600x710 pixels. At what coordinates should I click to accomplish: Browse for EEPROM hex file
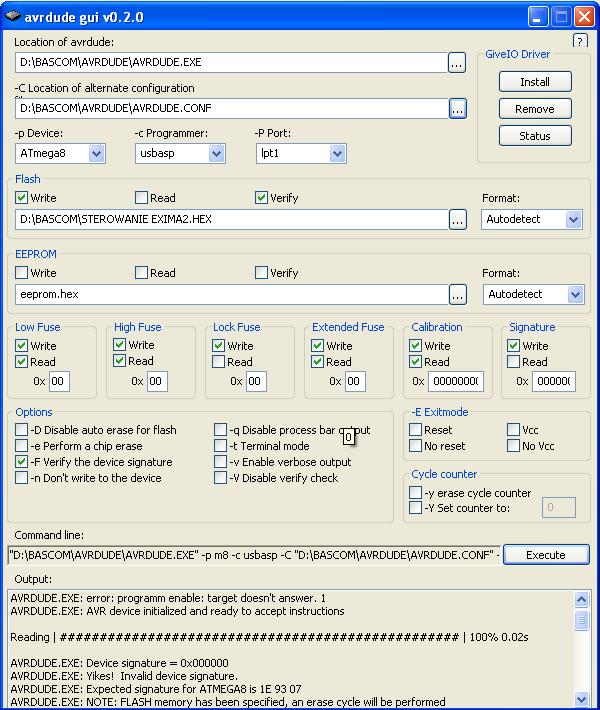457,294
